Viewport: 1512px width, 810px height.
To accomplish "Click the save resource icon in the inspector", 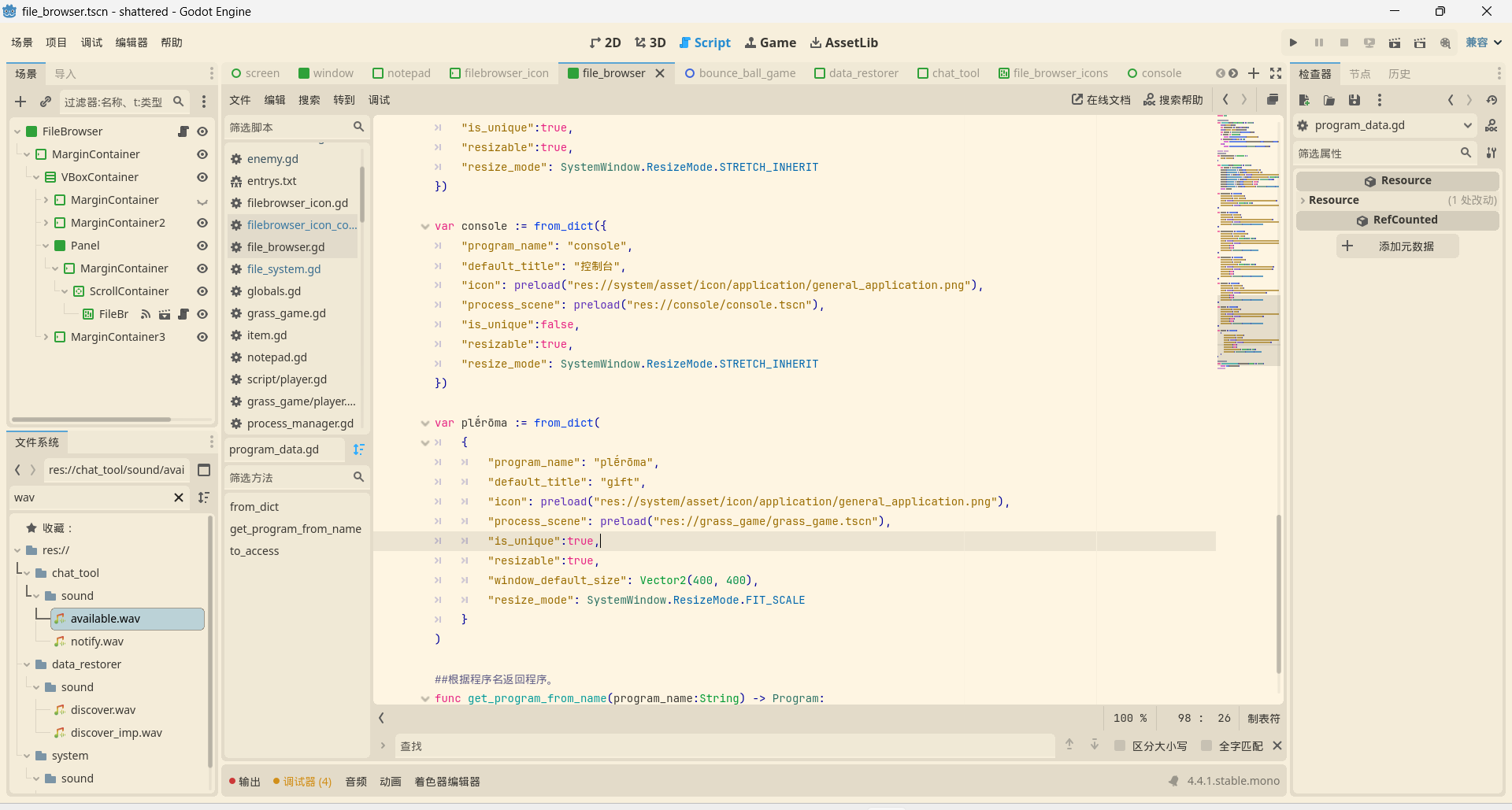I will tap(1354, 100).
